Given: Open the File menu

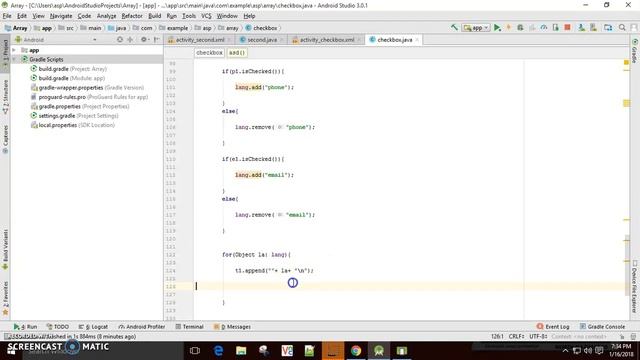Looking at the screenshot, I should click(x=7, y=16).
